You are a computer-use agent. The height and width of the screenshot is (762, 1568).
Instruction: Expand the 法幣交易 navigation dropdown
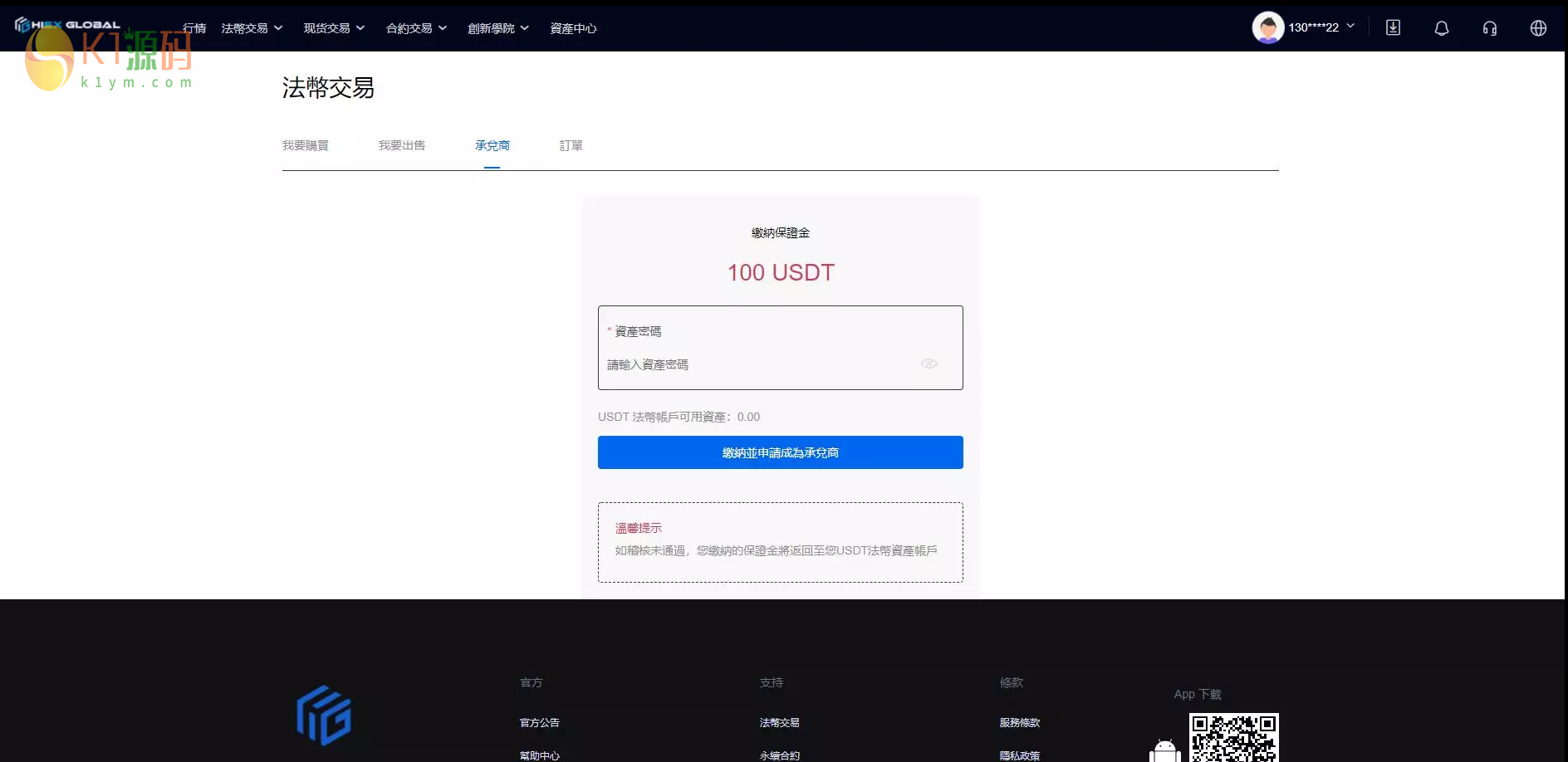[252, 27]
